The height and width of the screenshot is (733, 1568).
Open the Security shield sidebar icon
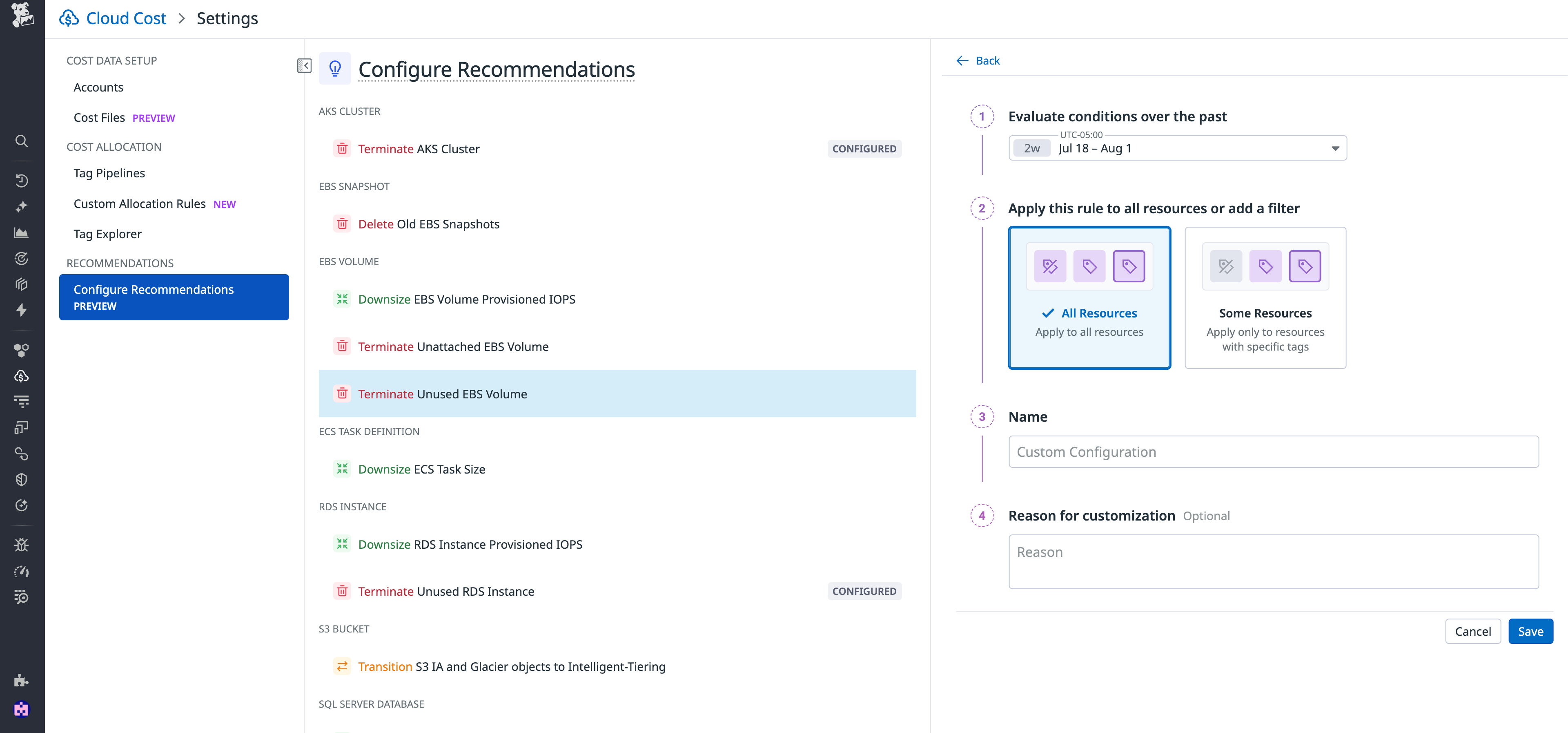[x=22, y=479]
